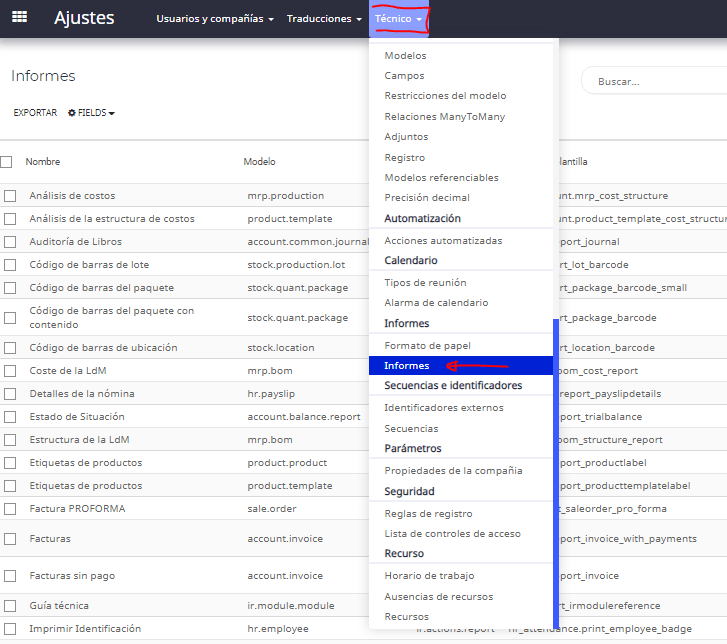Focus the Buscar search field
This screenshot has width=727, height=644.
coord(654,81)
